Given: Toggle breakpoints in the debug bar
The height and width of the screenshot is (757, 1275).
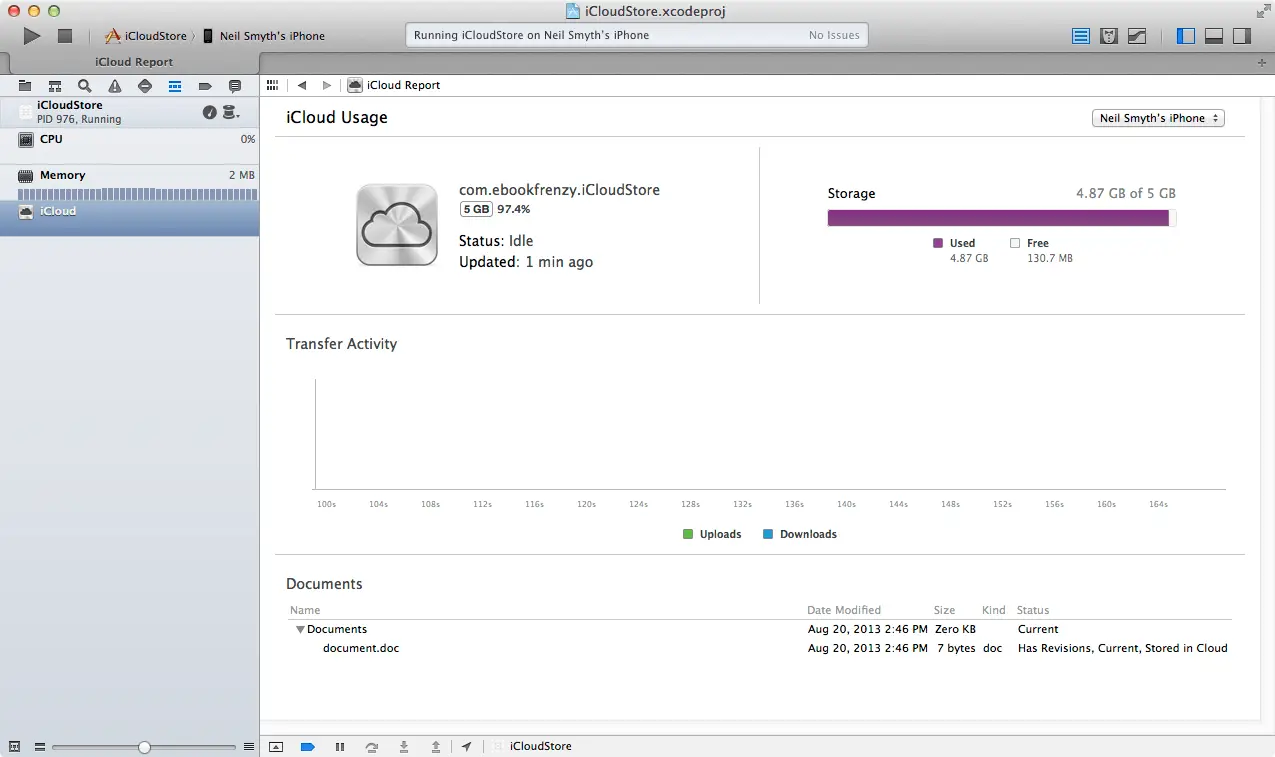Looking at the screenshot, I should coord(308,747).
